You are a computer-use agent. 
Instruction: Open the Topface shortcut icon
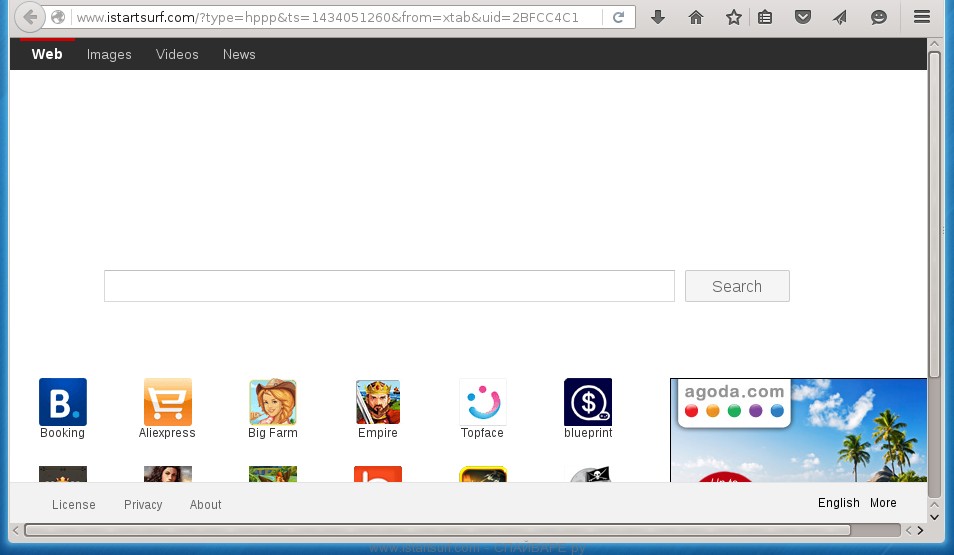[483, 402]
